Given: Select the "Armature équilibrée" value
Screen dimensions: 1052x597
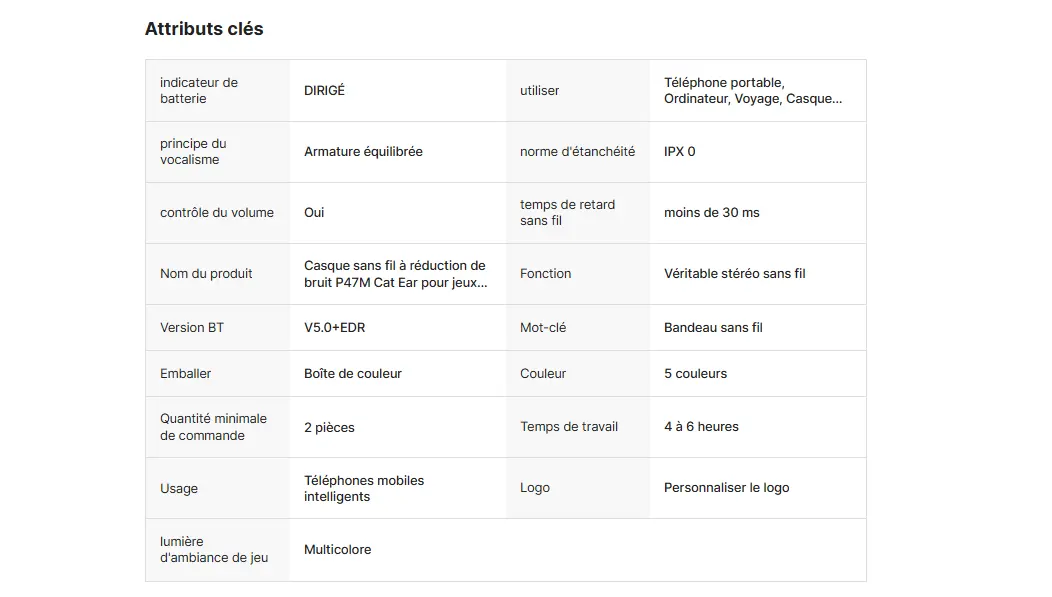Looking at the screenshot, I should tap(363, 152).
